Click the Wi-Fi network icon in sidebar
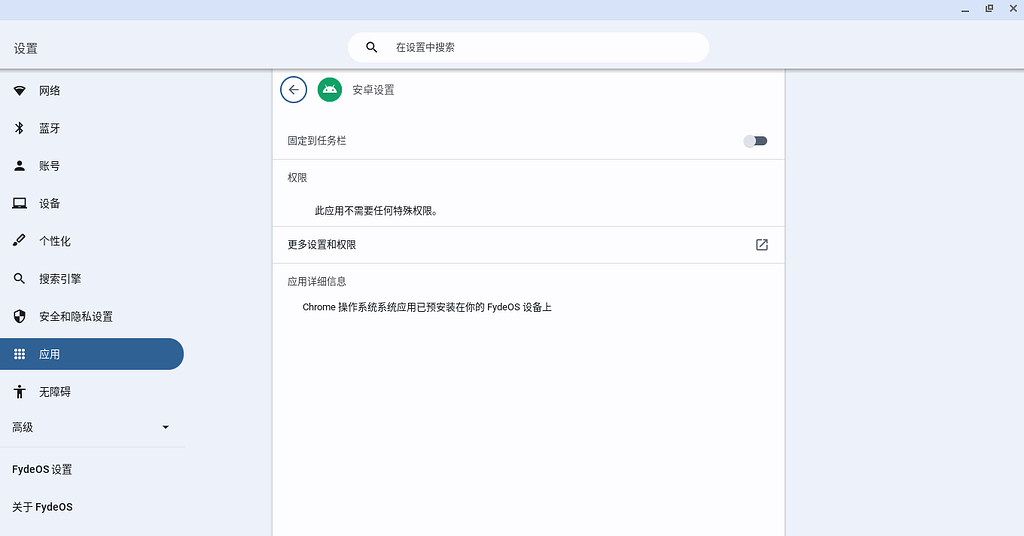 (x=19, y=91)
